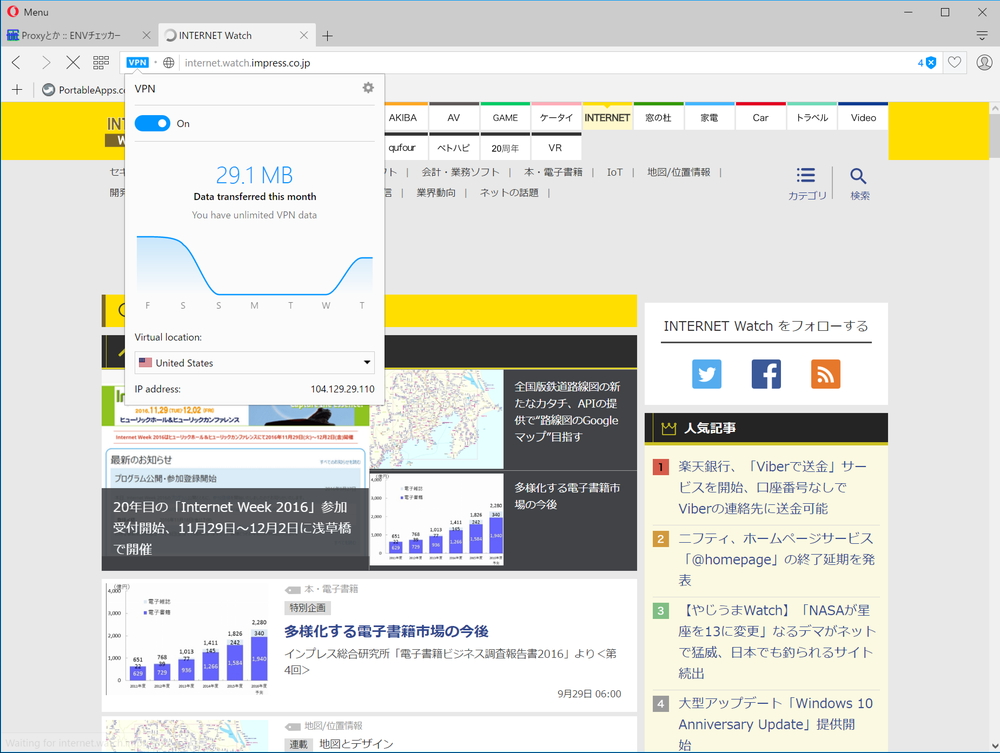The height and width of the screenshot is (753, 1000).
Task: Open the 本・電子書籍 category link in navigation
Action: pyautogui.click(x=553, y=172)
